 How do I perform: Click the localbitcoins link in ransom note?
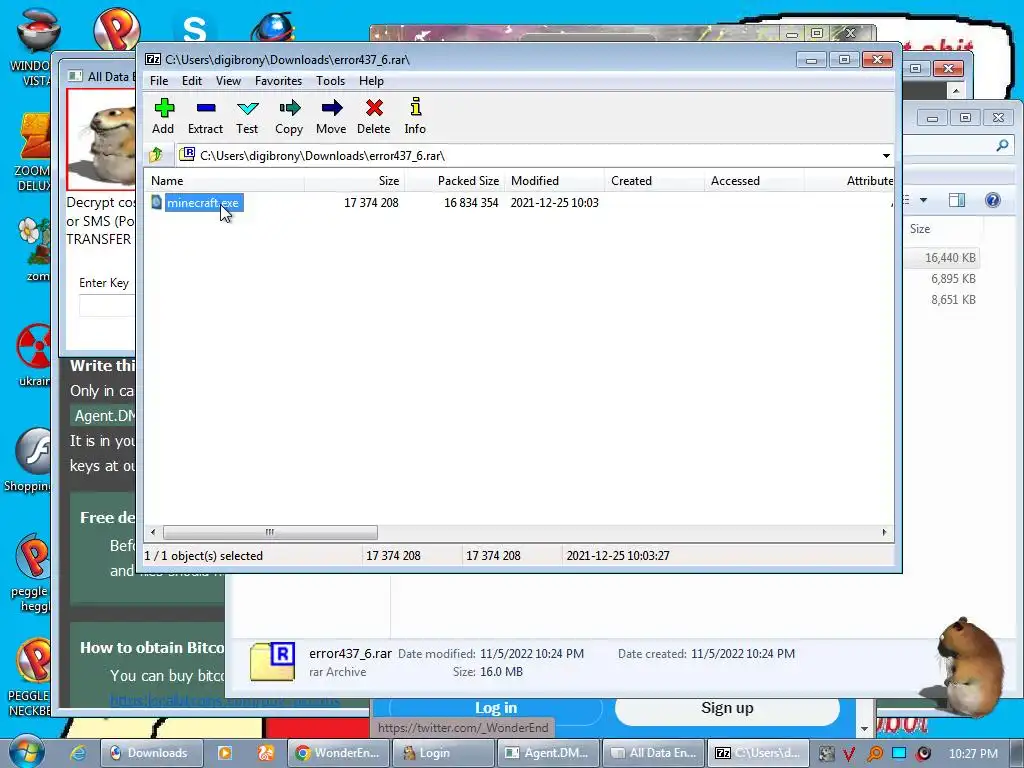[224, 701]
